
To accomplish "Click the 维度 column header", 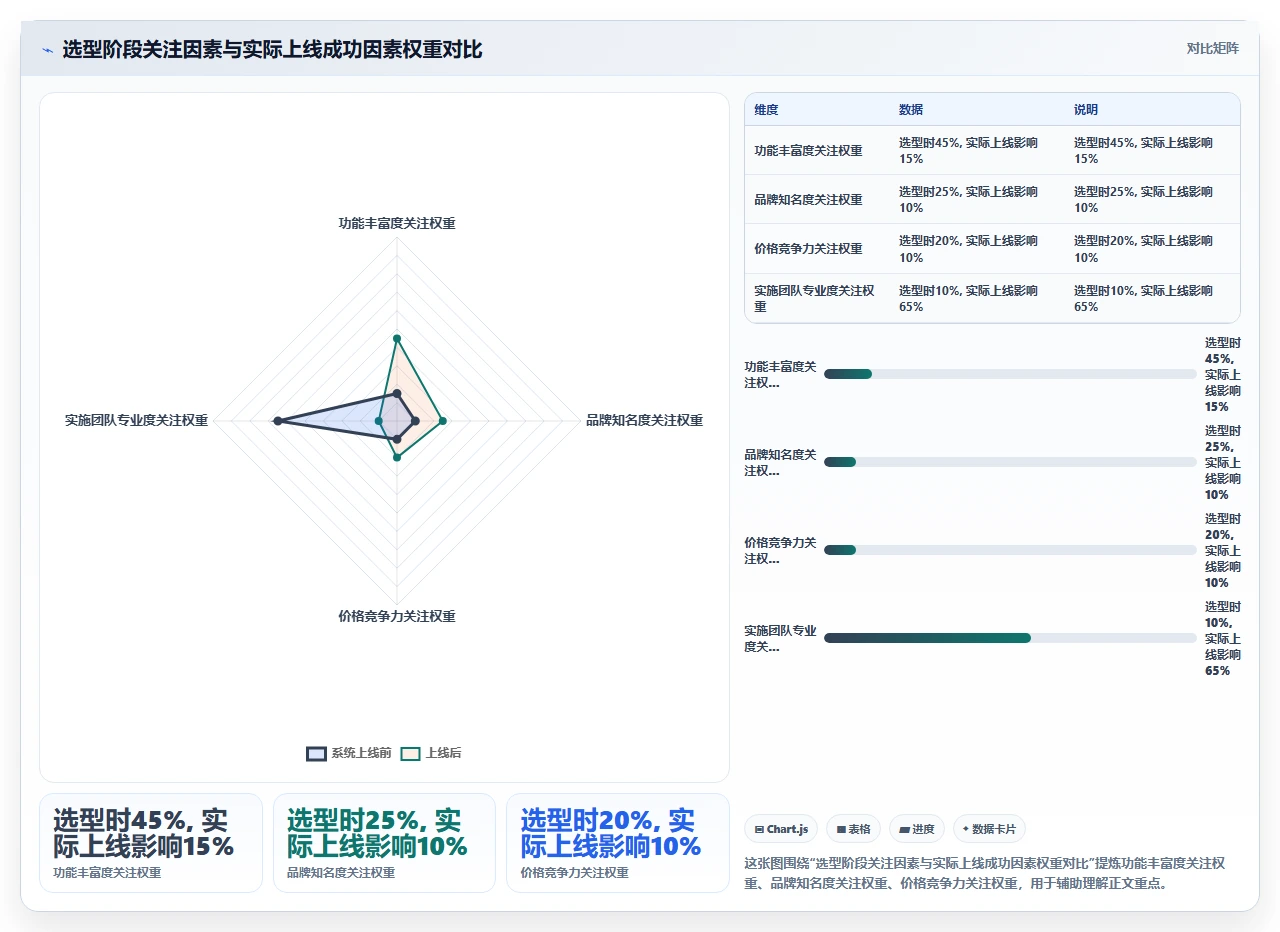I will tap(766, 110).
